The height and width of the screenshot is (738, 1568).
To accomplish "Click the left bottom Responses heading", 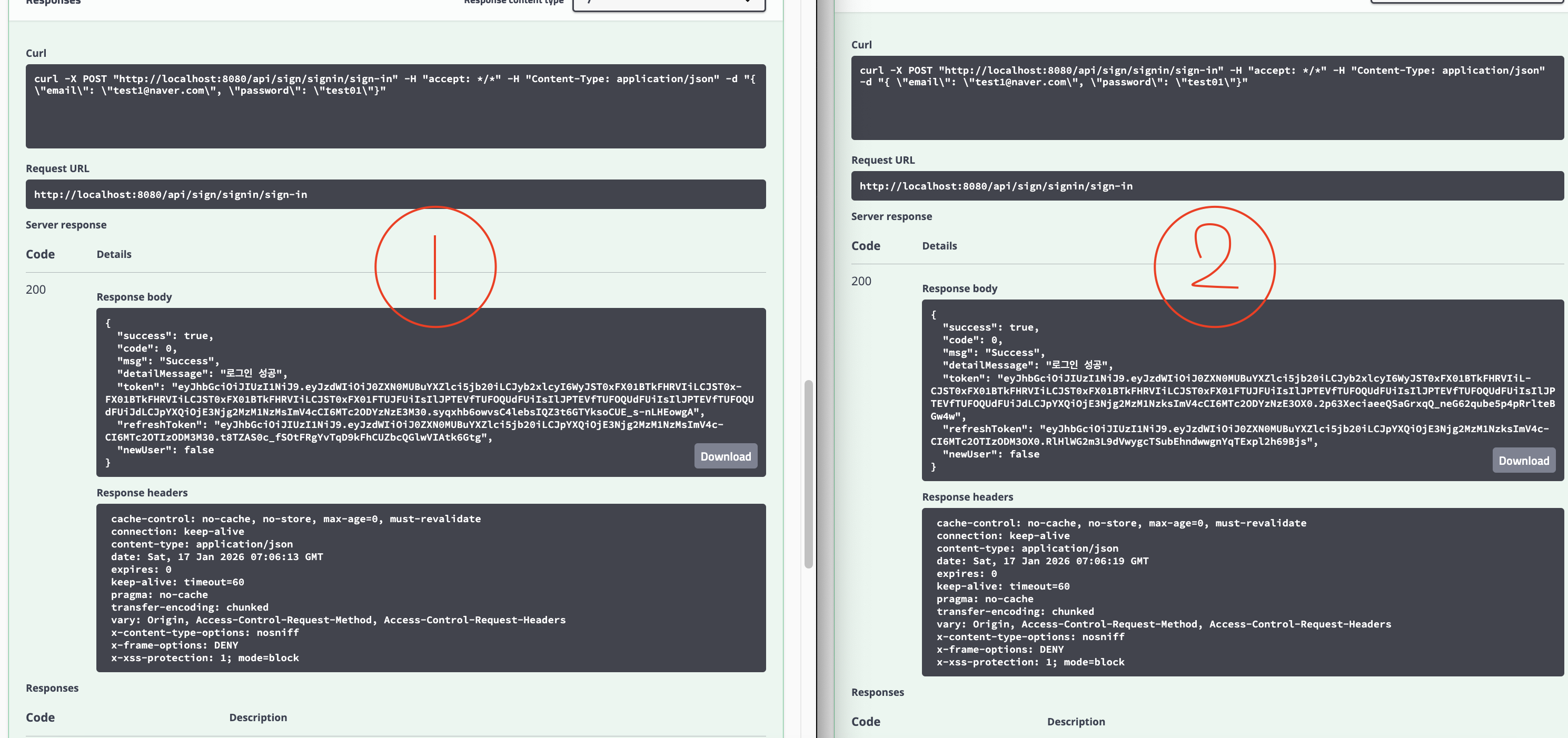I will 52,688.
